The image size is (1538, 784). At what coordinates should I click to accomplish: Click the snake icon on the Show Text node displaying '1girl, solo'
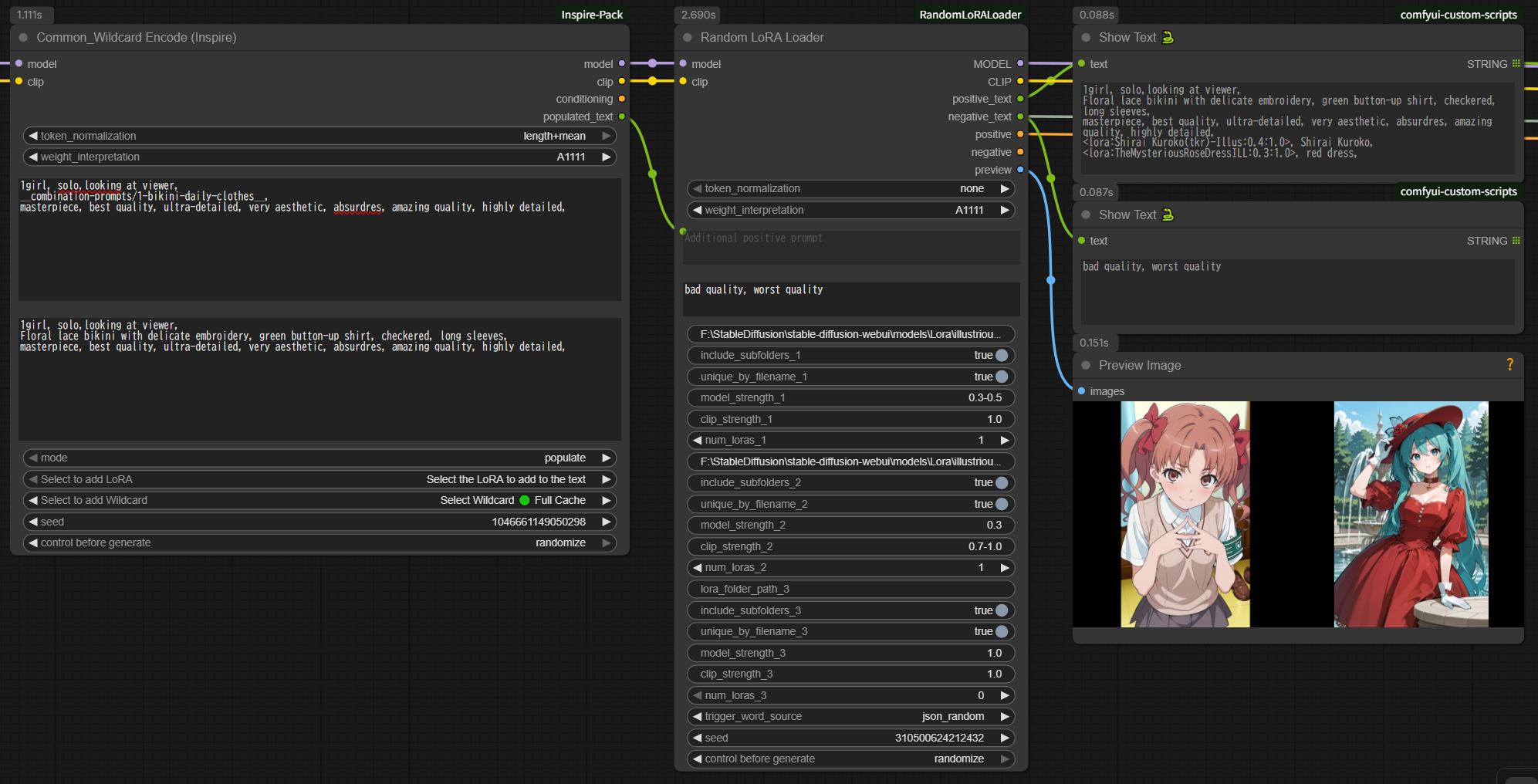pyautogui.click(x=1168, y=37)
